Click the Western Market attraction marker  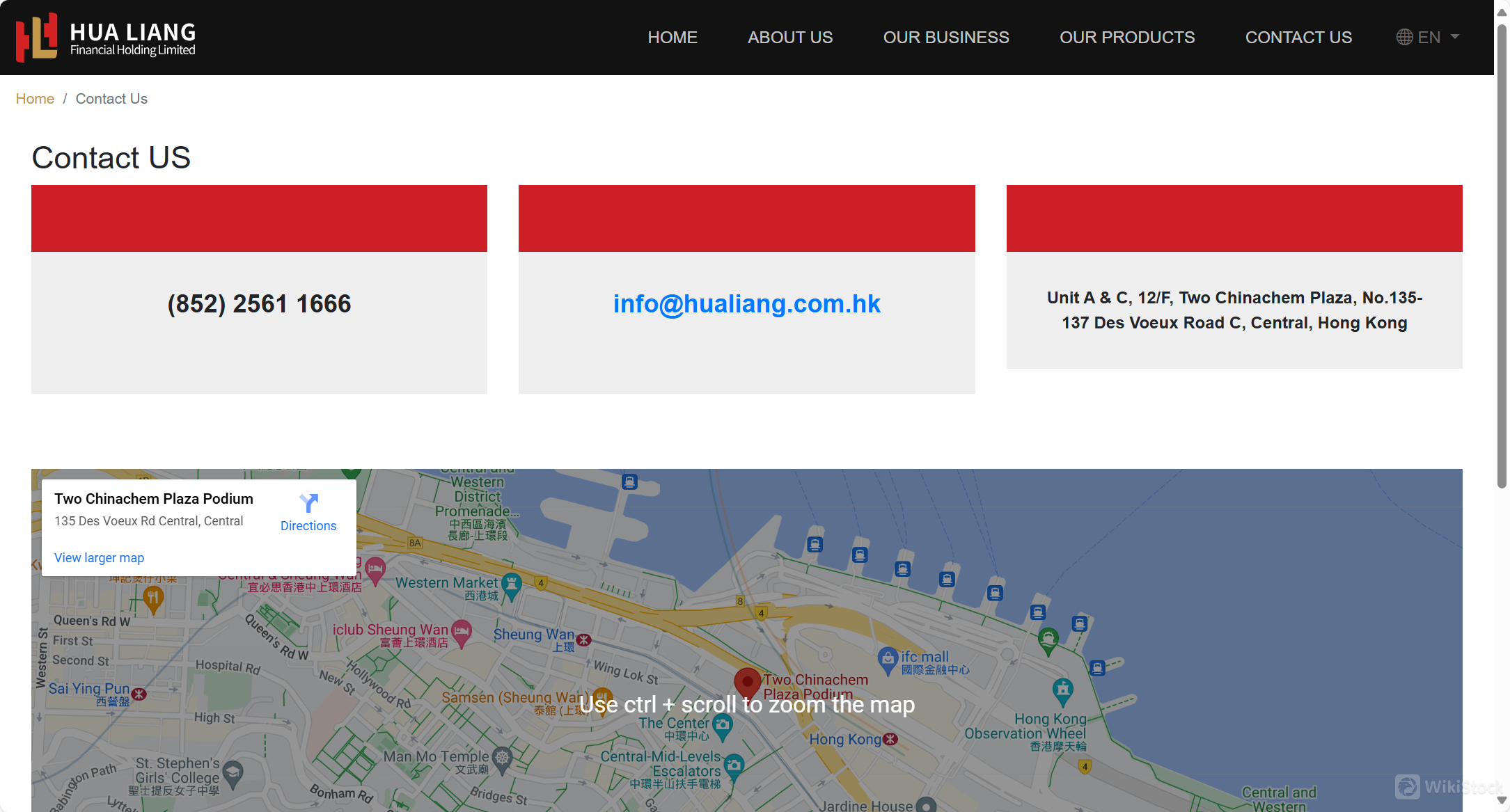(x=512, y=584)
